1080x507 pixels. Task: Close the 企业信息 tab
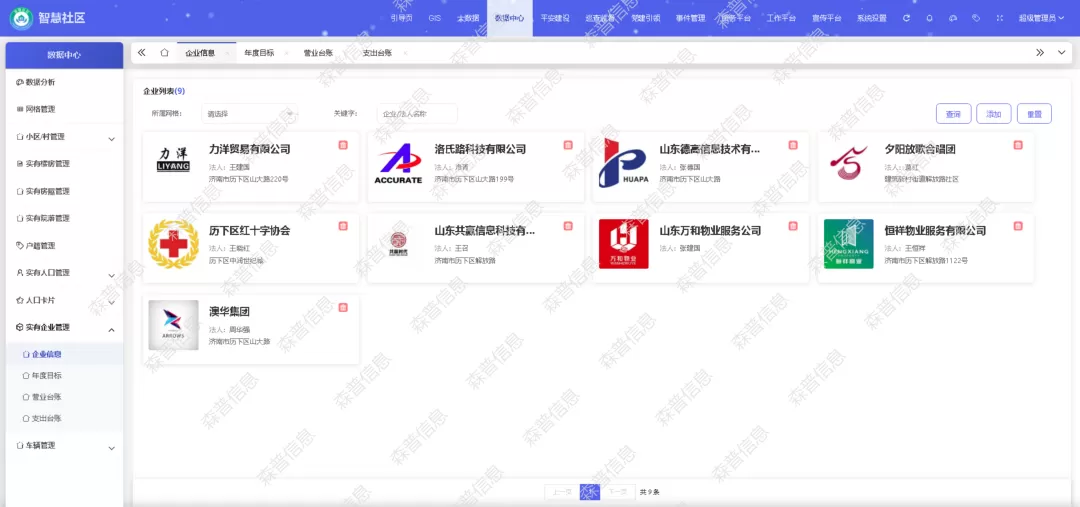(227, 53)
